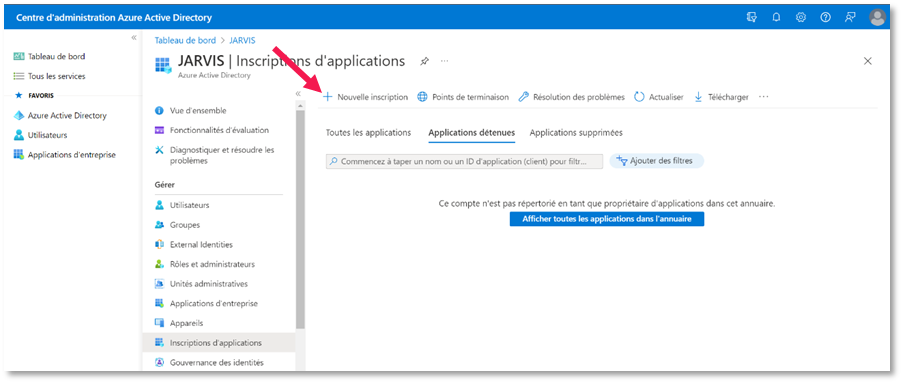This screenshot has height=384, width=903.
Task: Switch to Applications supprimées tab
Action: click(x=576, y=132)
